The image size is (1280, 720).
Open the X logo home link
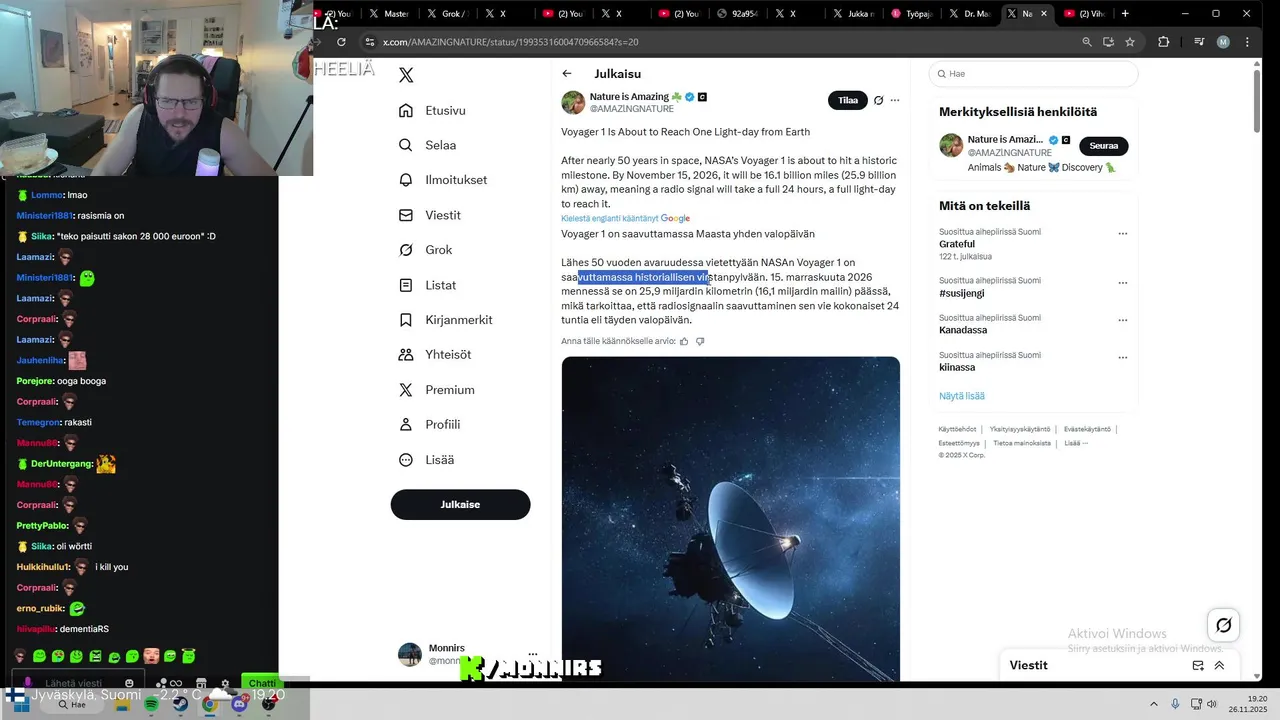pos(406,75)
